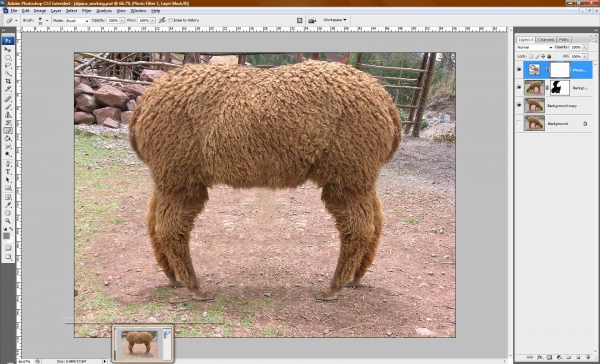Click the foreground color swatch

pos(6,236)
